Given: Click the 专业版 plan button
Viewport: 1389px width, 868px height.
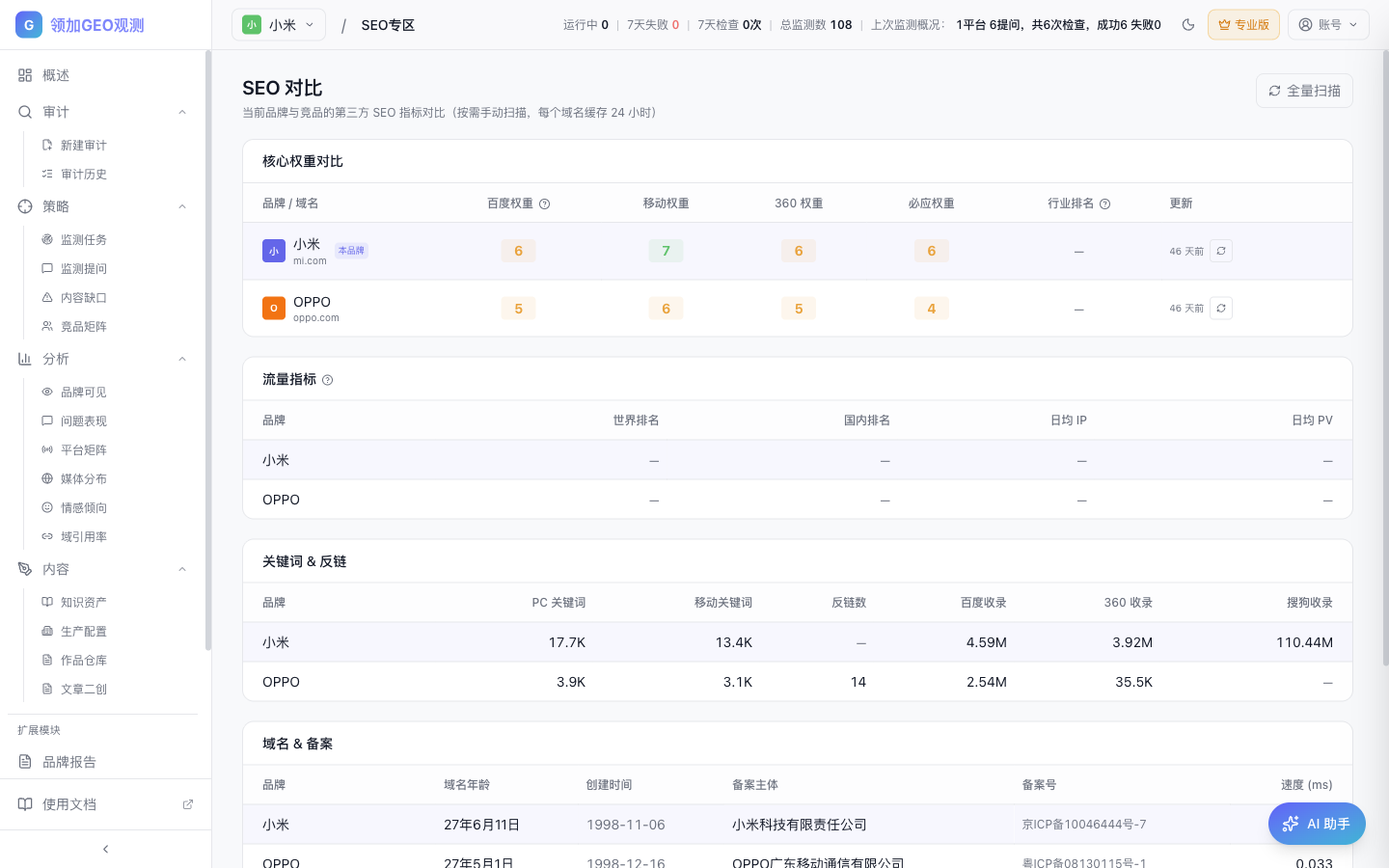Looking at the screenshot, I should point(1243,25).
